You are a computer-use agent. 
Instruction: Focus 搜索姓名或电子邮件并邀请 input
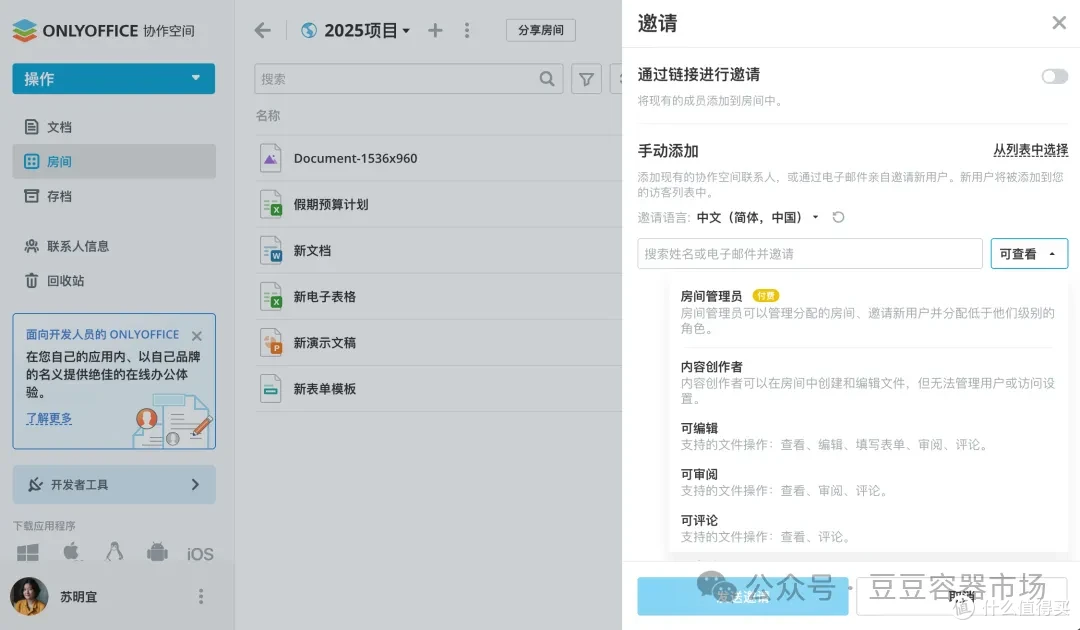tap(810, 253)
